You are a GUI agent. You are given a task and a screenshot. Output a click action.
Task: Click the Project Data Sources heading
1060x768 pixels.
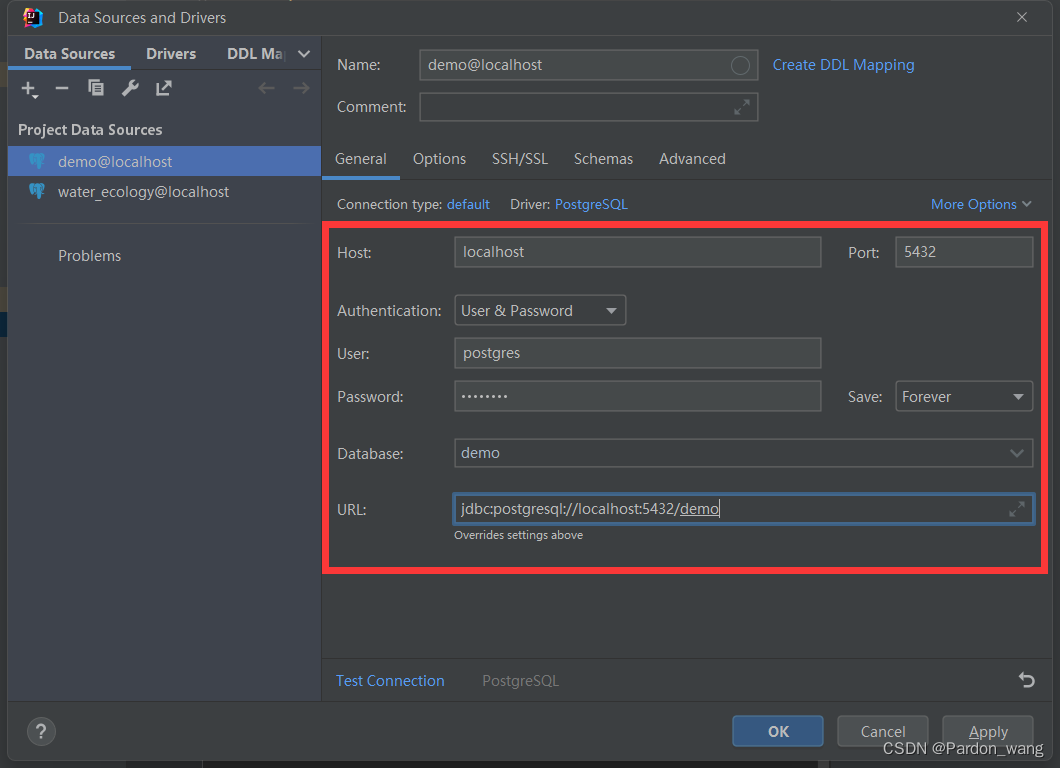(x=90, y=130)
